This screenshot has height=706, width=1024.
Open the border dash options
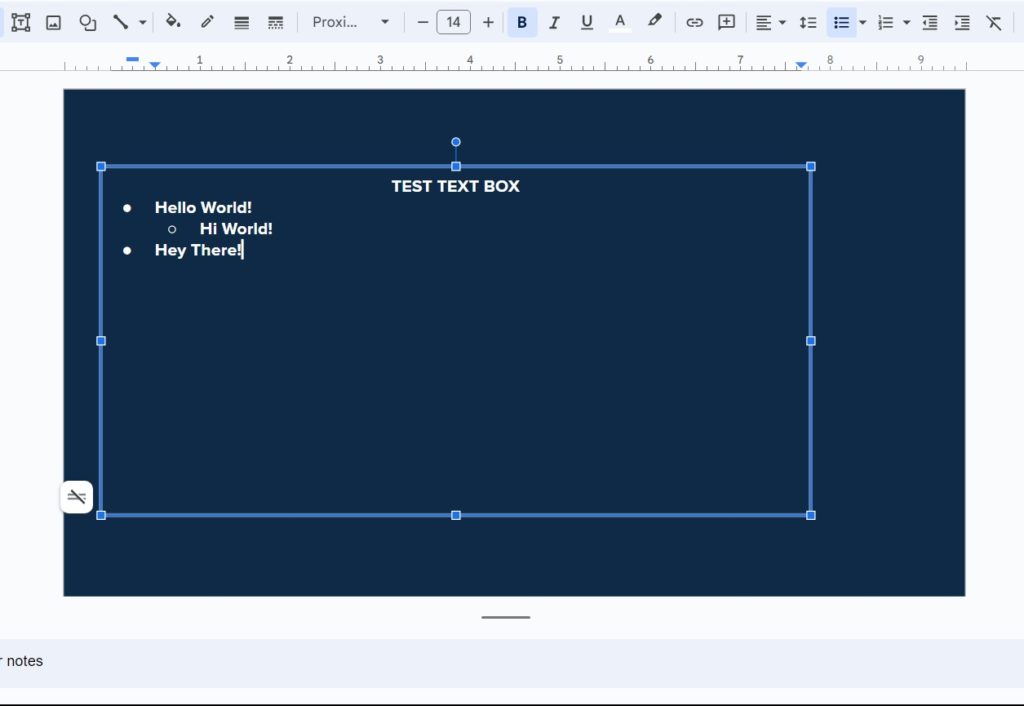pyautogui.click(x=276, y=21)
